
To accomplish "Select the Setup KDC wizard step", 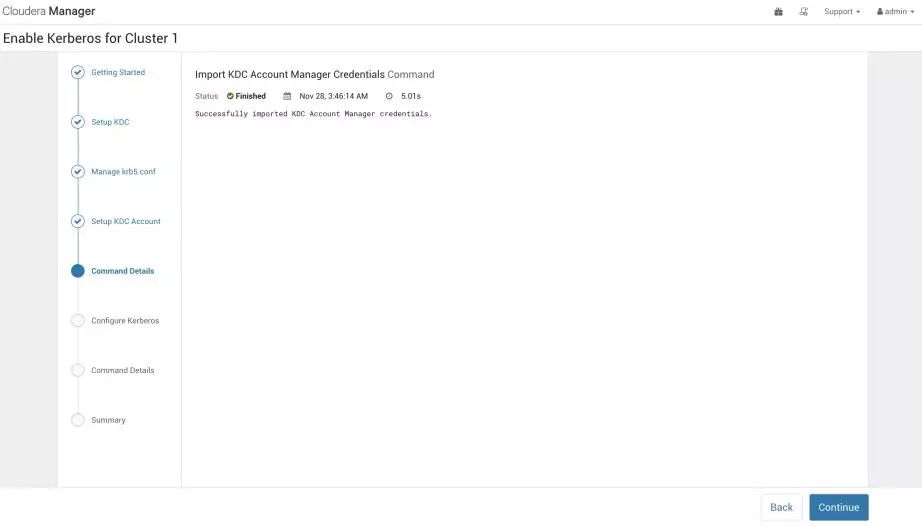I will click(110, 122).
